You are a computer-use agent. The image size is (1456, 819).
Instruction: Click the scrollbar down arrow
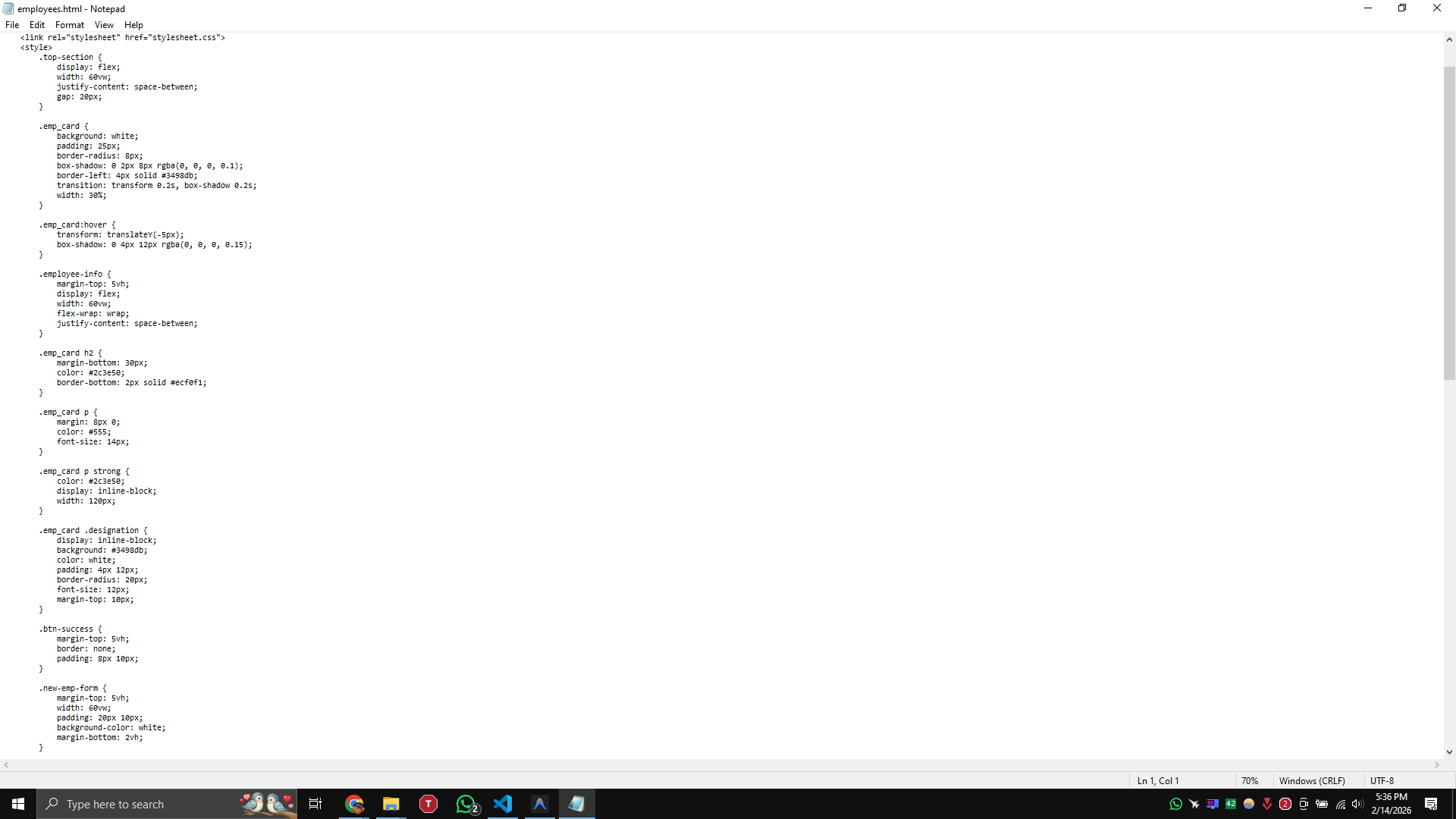point(1449,752)
